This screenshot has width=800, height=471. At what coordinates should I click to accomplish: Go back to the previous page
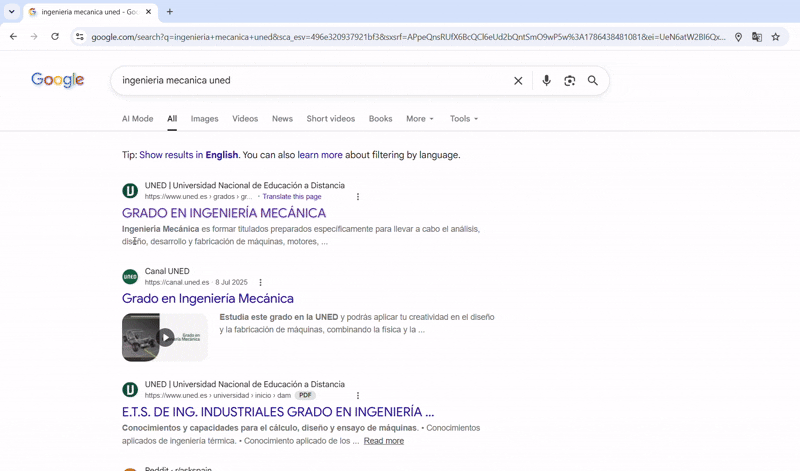tap(13, 37)
